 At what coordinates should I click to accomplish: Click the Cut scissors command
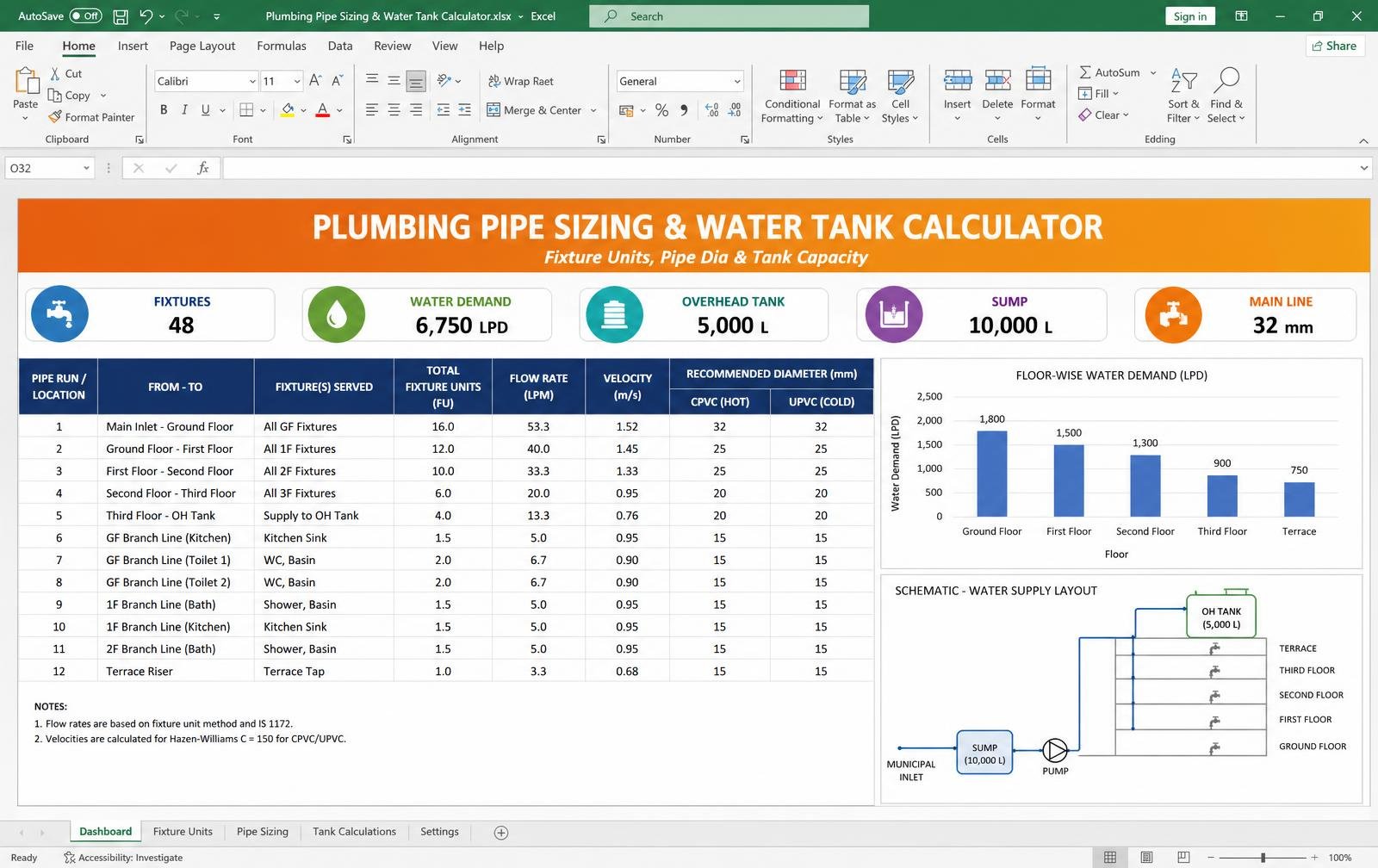[65, 74]
